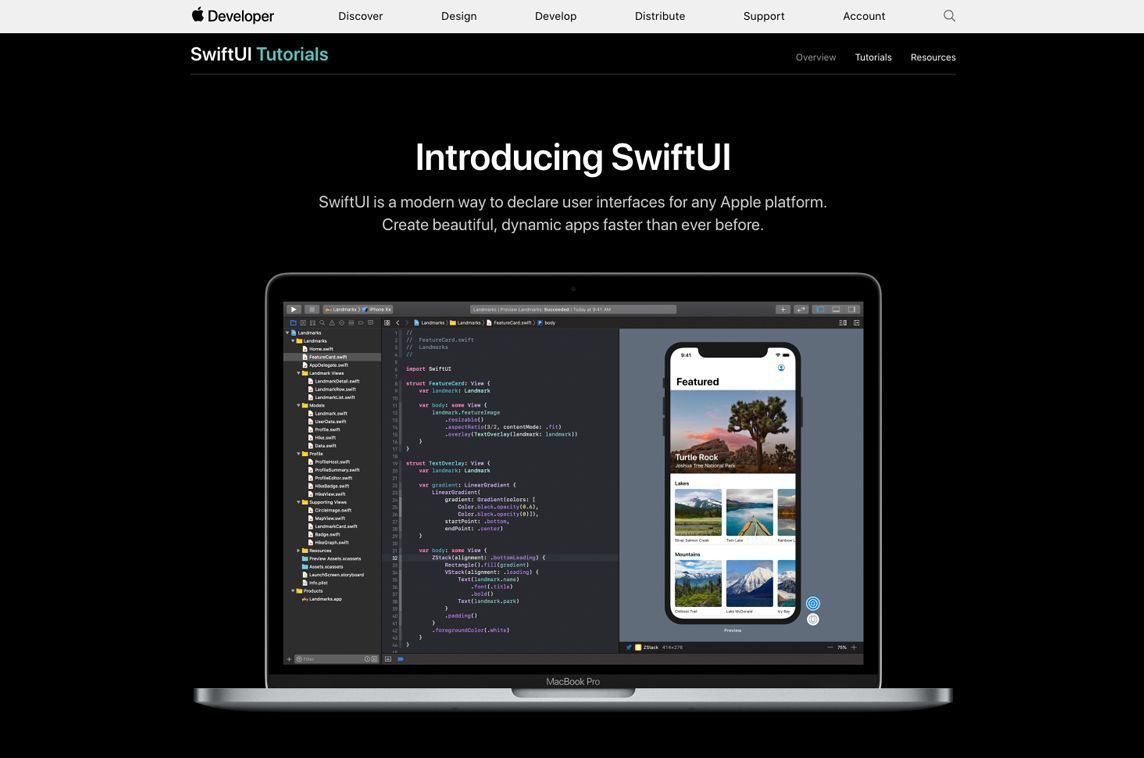Expand the Resources folder
1144x758 pixels.
tap(299, 551)
